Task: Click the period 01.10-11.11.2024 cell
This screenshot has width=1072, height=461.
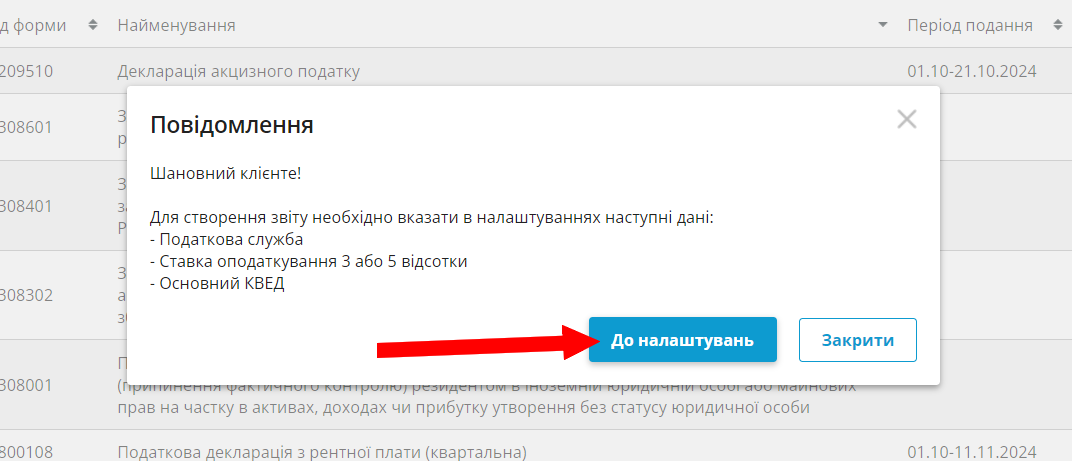Action: click(x=972, y=452)
